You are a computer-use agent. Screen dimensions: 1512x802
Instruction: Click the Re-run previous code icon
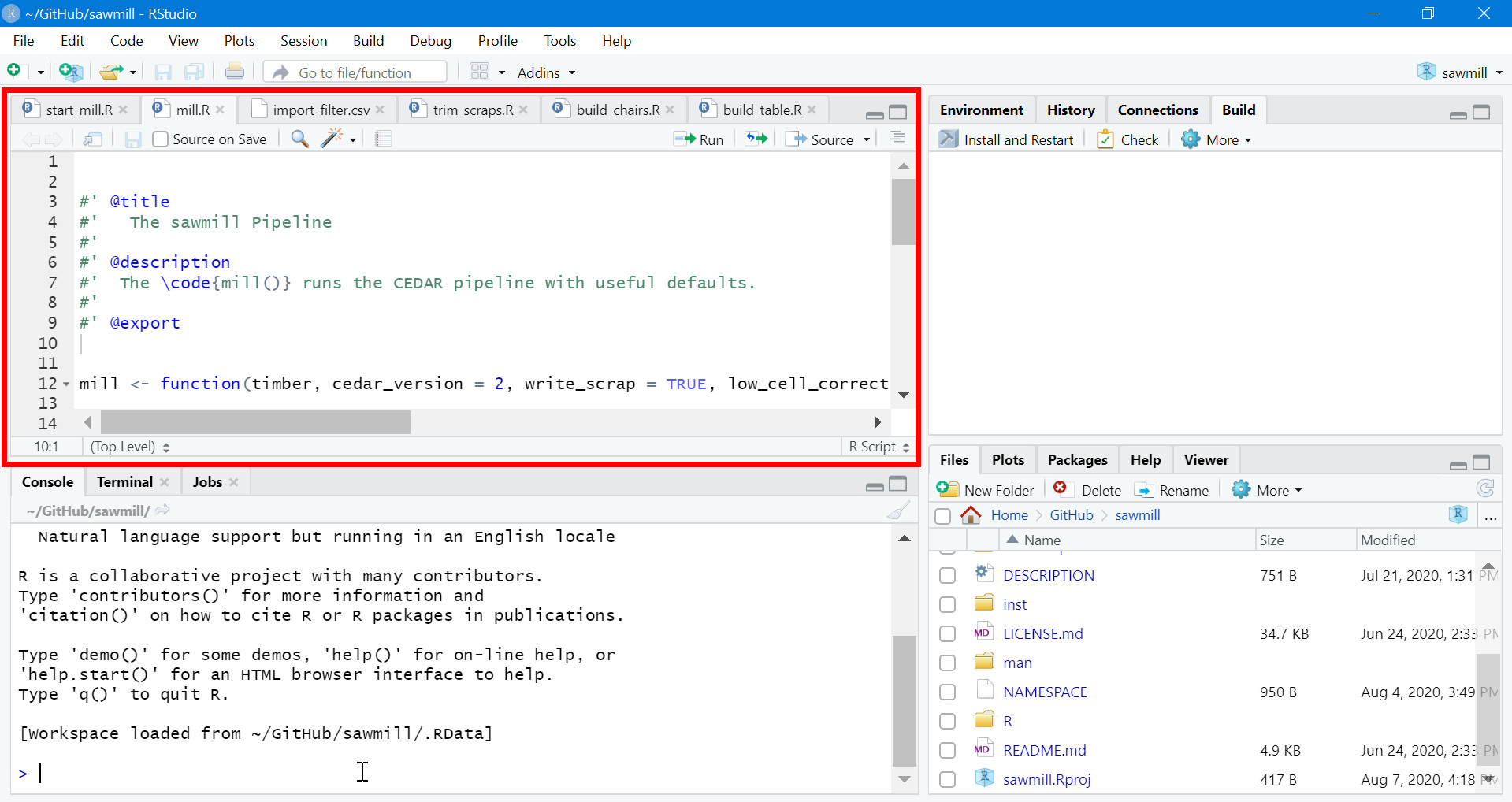click(756, 139)
